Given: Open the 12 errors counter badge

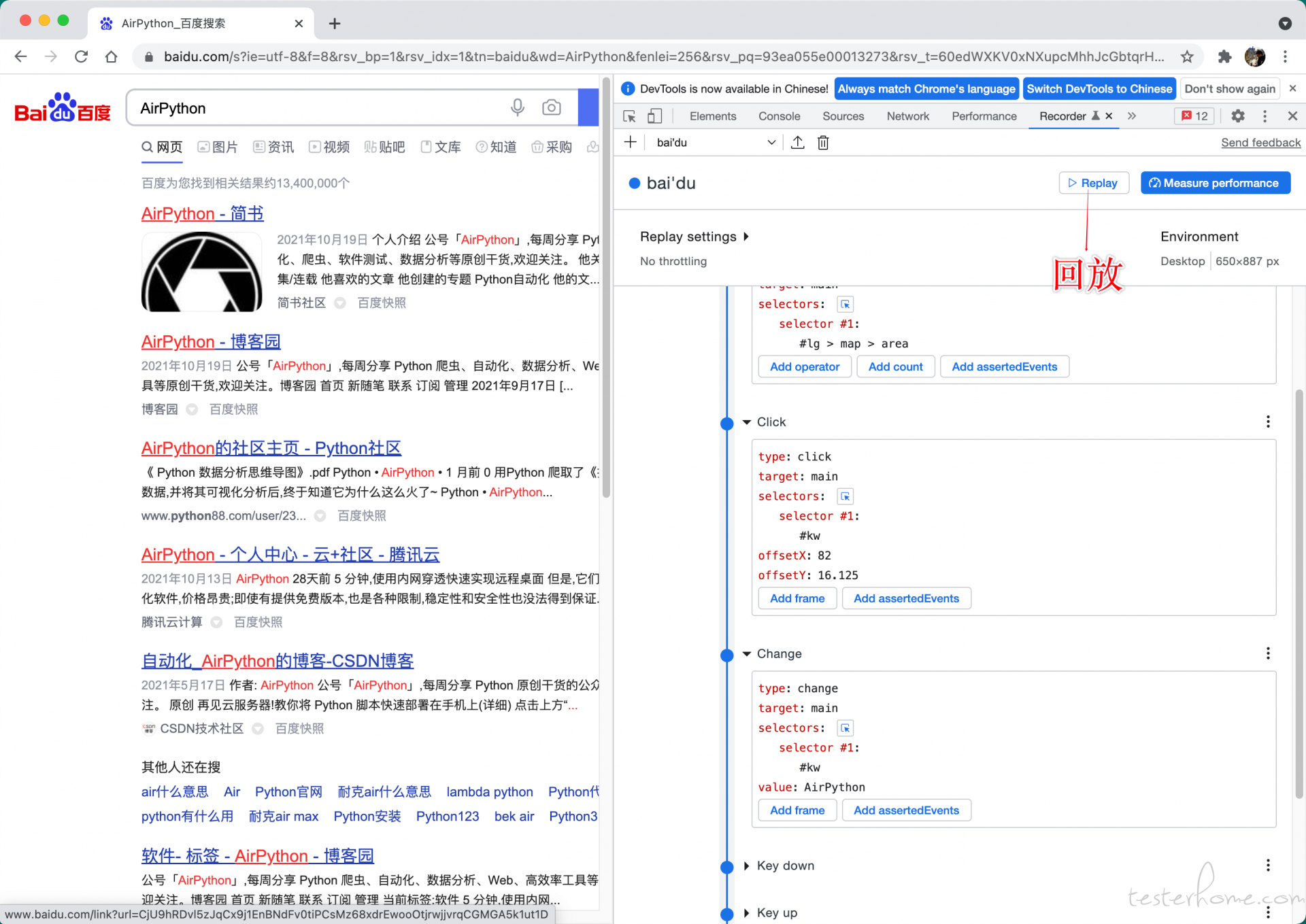Looking at the screenshot, I should pos(1194,116).
